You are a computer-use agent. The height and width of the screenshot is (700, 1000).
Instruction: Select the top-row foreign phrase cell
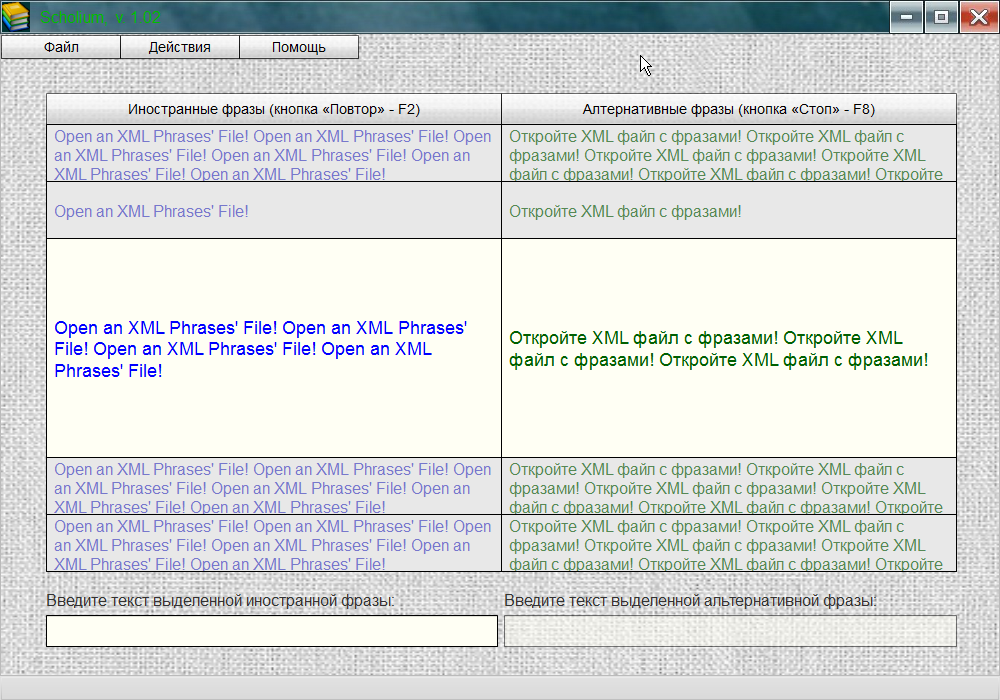pos(274,154)
